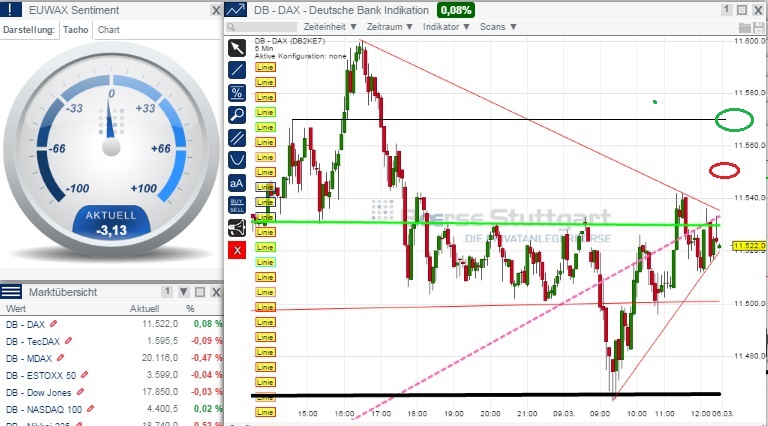The height and width of the screenshot is (426, 768).
Task: Edit DB - Dow Jones with pencil icon
Action: 80,392
